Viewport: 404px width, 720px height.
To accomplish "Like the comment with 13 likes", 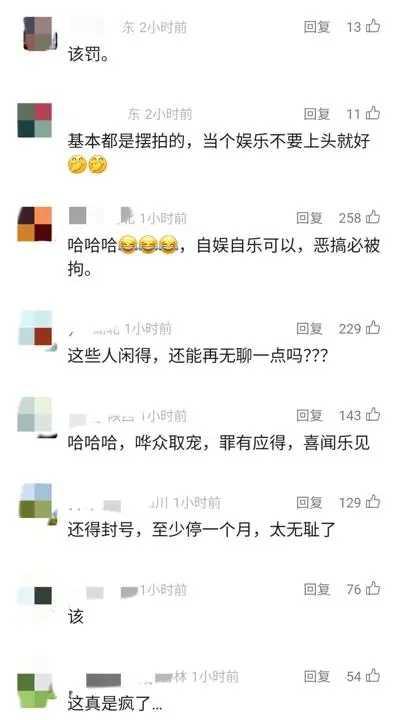I will (373, 26).
